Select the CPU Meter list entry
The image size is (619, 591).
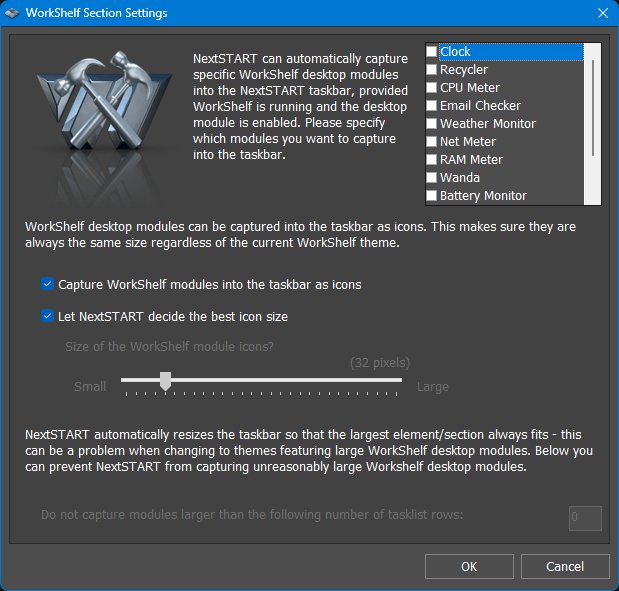(470, 87)
